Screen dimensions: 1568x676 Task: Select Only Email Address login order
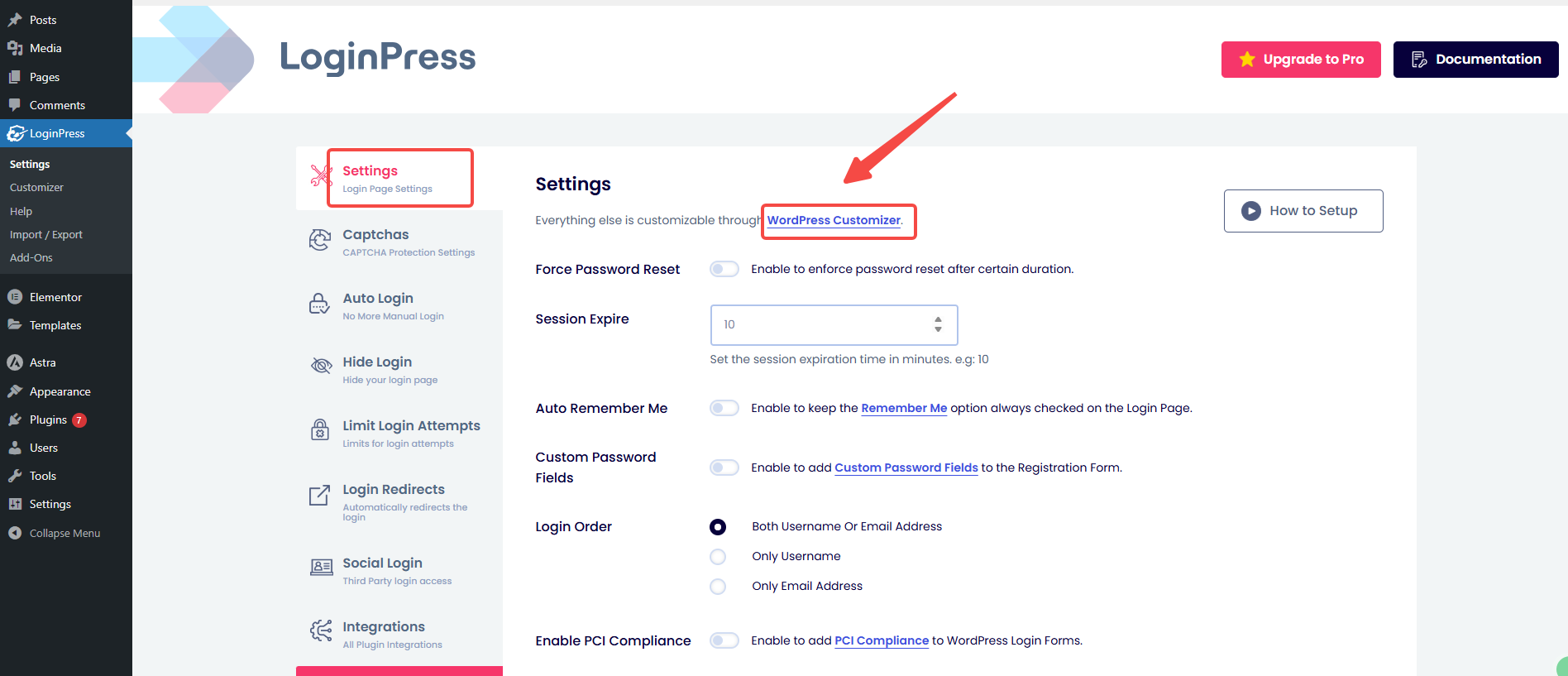(717, 586)
